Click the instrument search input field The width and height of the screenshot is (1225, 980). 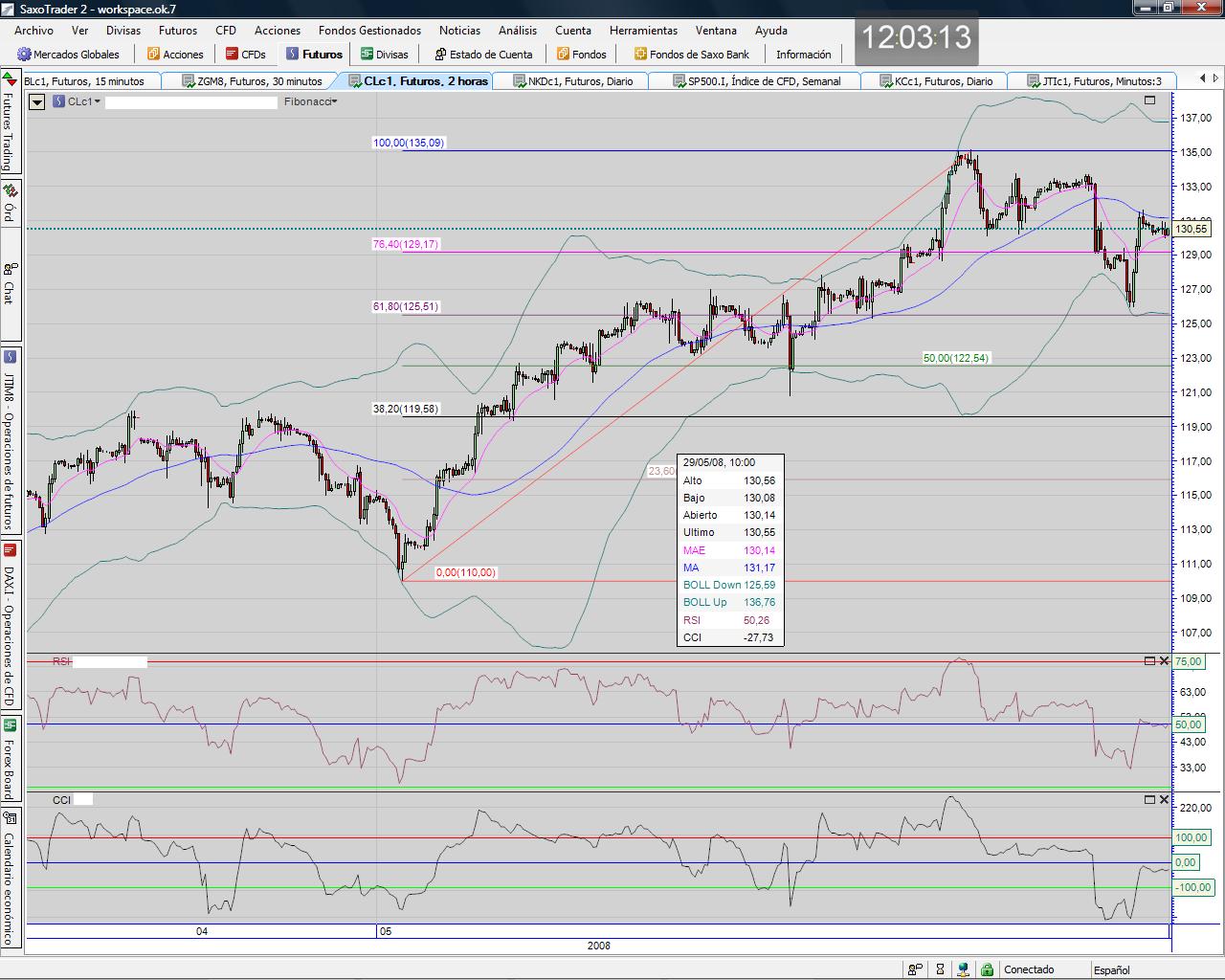coord(190,101)
